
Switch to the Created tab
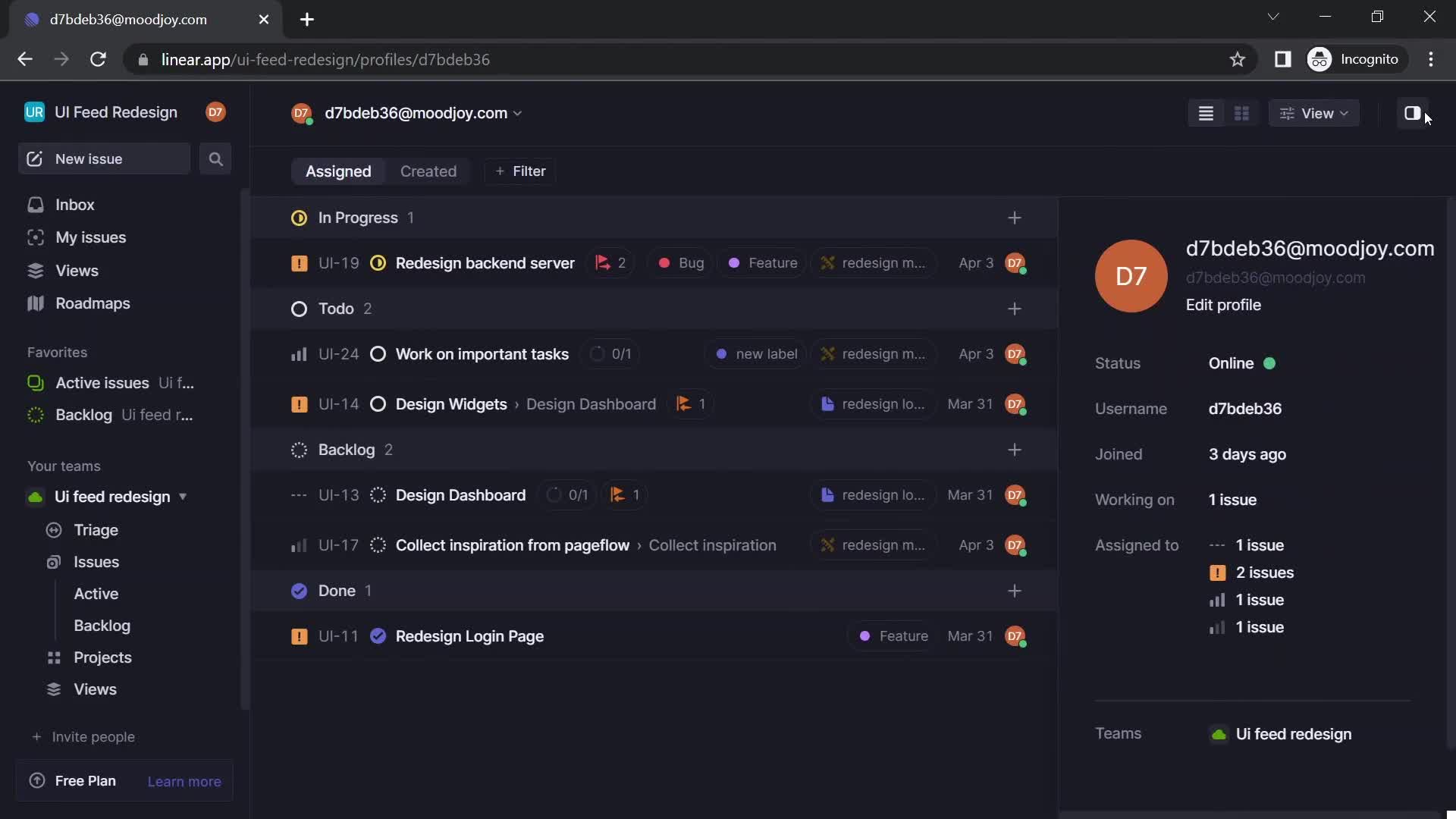(428, 171)
